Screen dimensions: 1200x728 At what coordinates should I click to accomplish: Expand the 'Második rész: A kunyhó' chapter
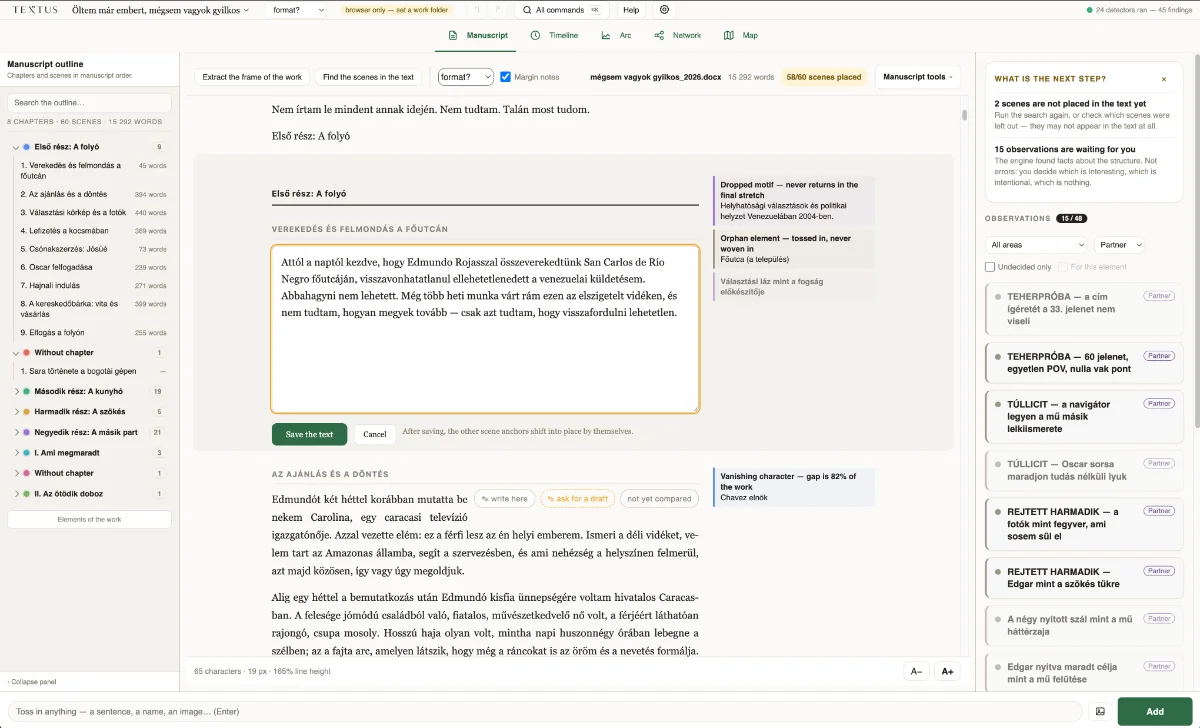click(16, 391)
